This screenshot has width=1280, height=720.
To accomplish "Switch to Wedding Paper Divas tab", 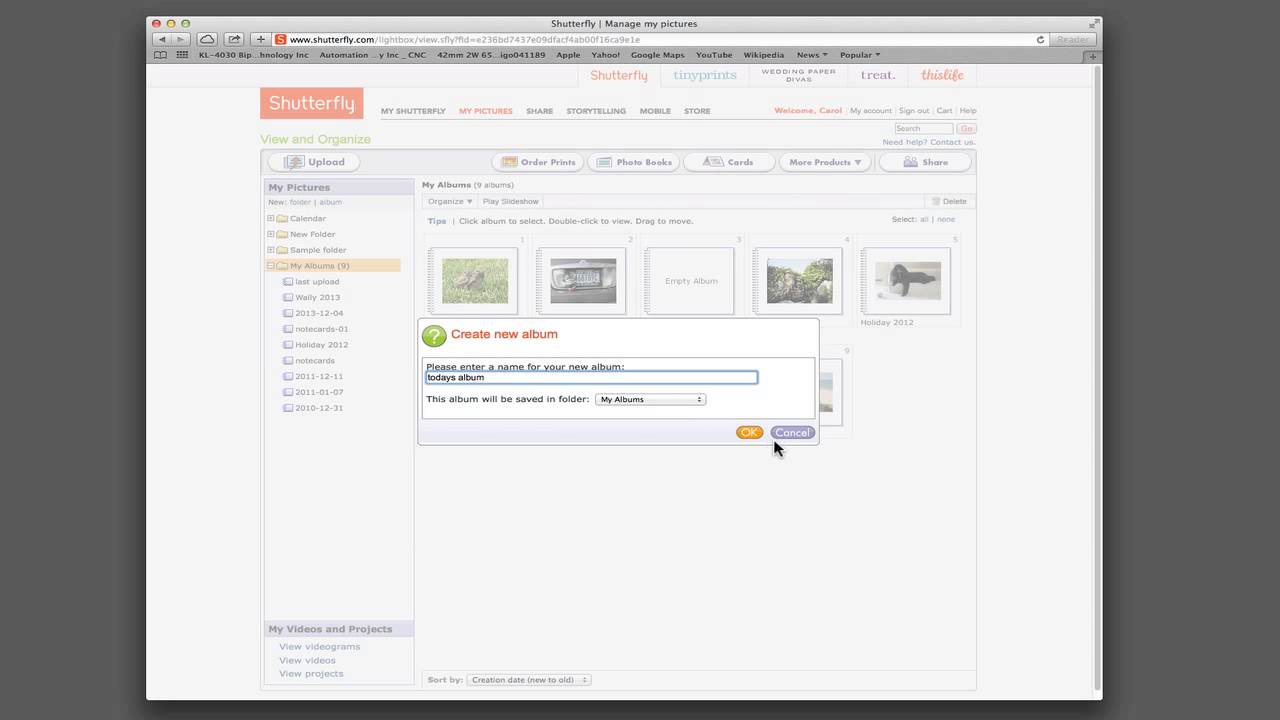I will point(798,75).
